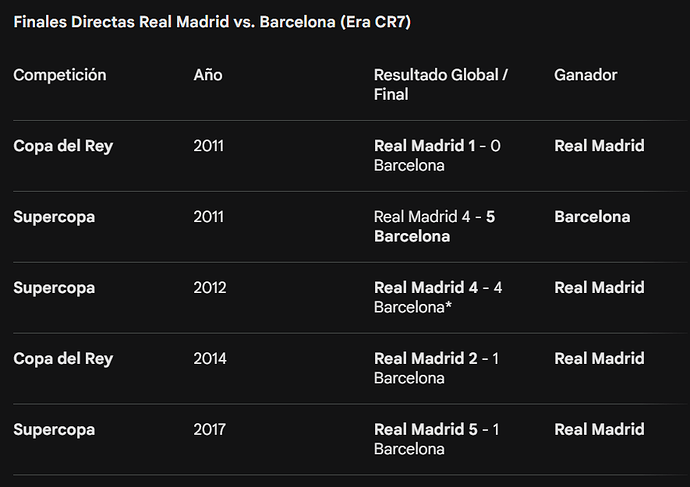Image resolution: width=690 pixels, height=487 pixels.
Task: Click the 2011 year in Copa del Rey row
Action: [x=209, y=146]
